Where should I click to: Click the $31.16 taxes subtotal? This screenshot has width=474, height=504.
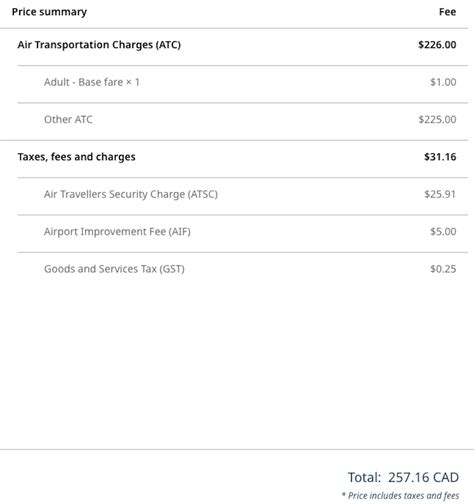(x=440, y=157)
